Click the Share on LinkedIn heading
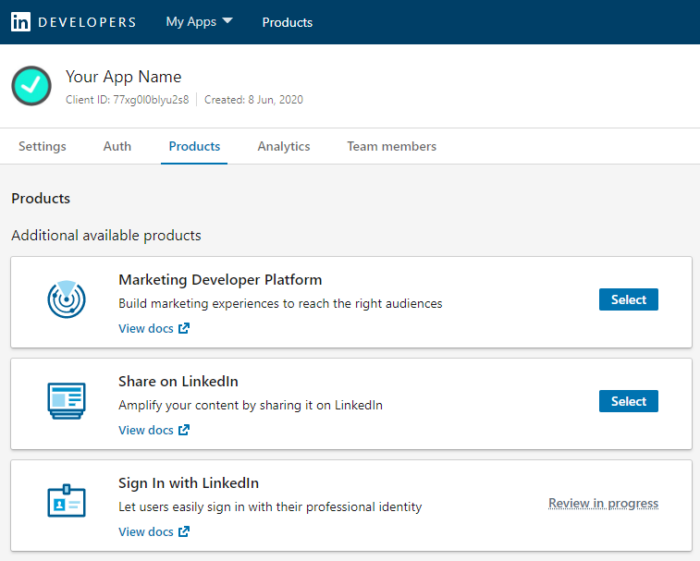This screenshot has height=561, width=700. click(178, 382)
